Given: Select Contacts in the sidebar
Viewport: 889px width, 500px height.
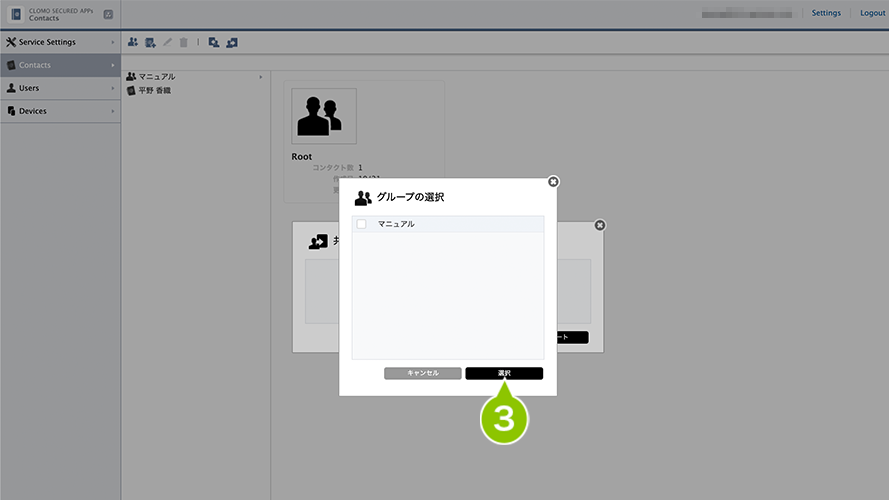Looking at the screenshot, I should click(60, 65).
